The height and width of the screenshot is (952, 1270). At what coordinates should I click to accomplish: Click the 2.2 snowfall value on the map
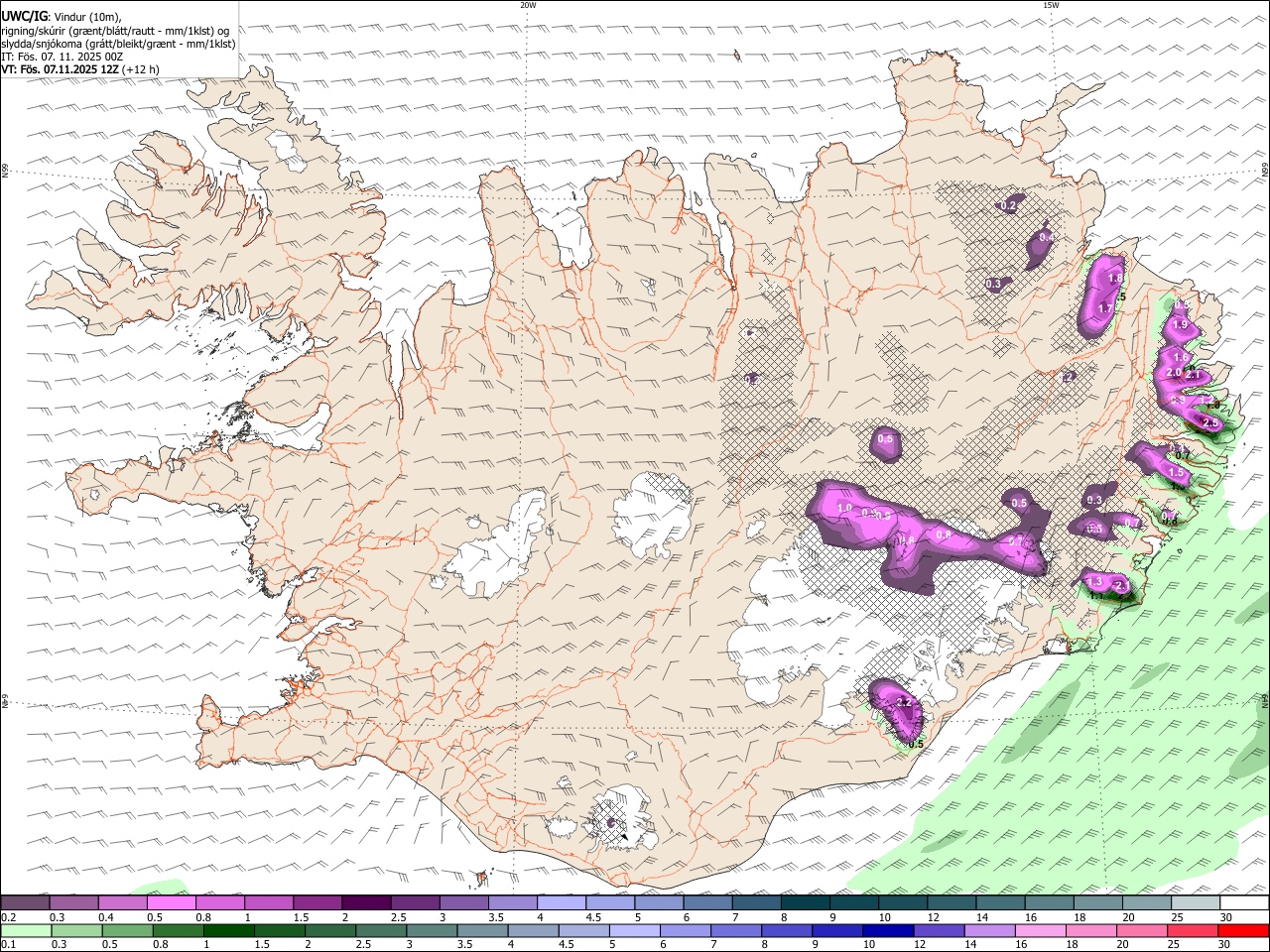click(x=903, y=702)
